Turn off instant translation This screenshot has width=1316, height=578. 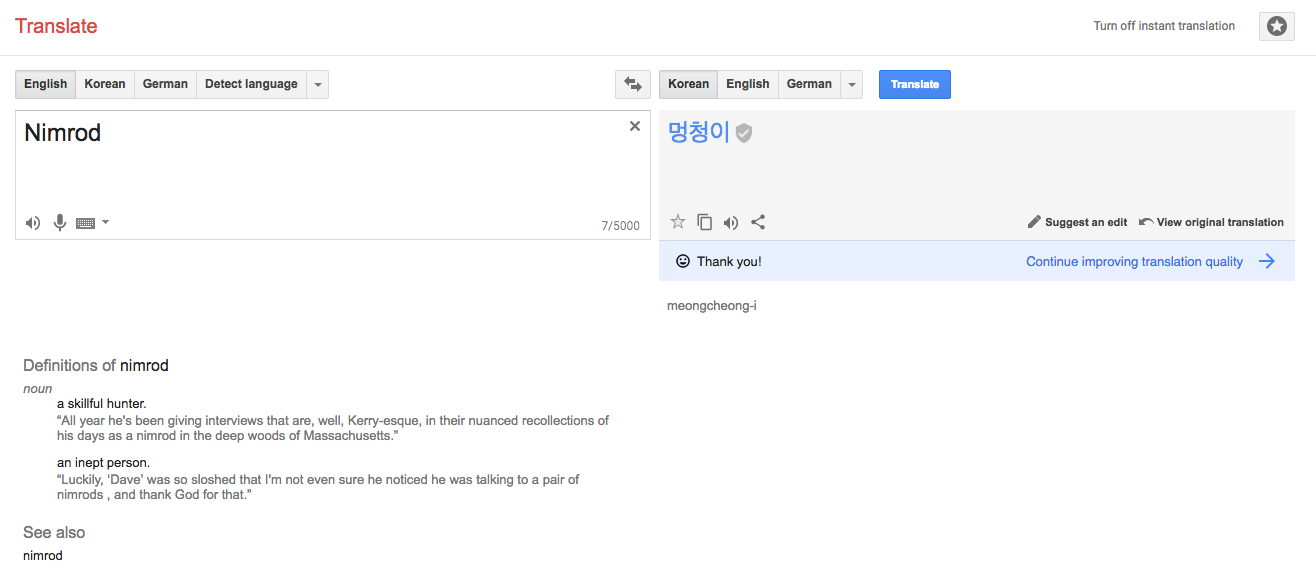pyautogui.click(x=1164, y=26)
